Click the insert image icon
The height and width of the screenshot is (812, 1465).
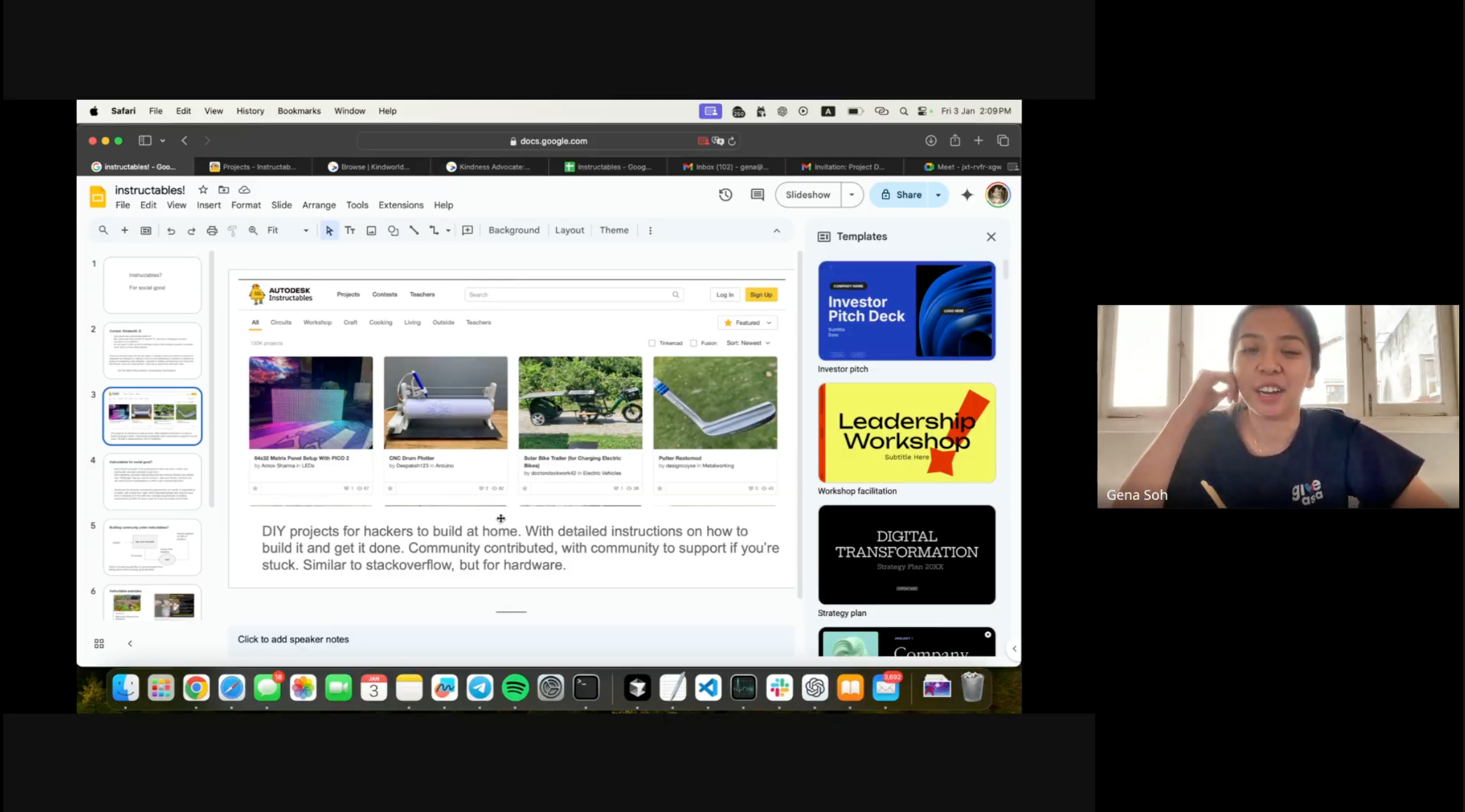point(371,231)
